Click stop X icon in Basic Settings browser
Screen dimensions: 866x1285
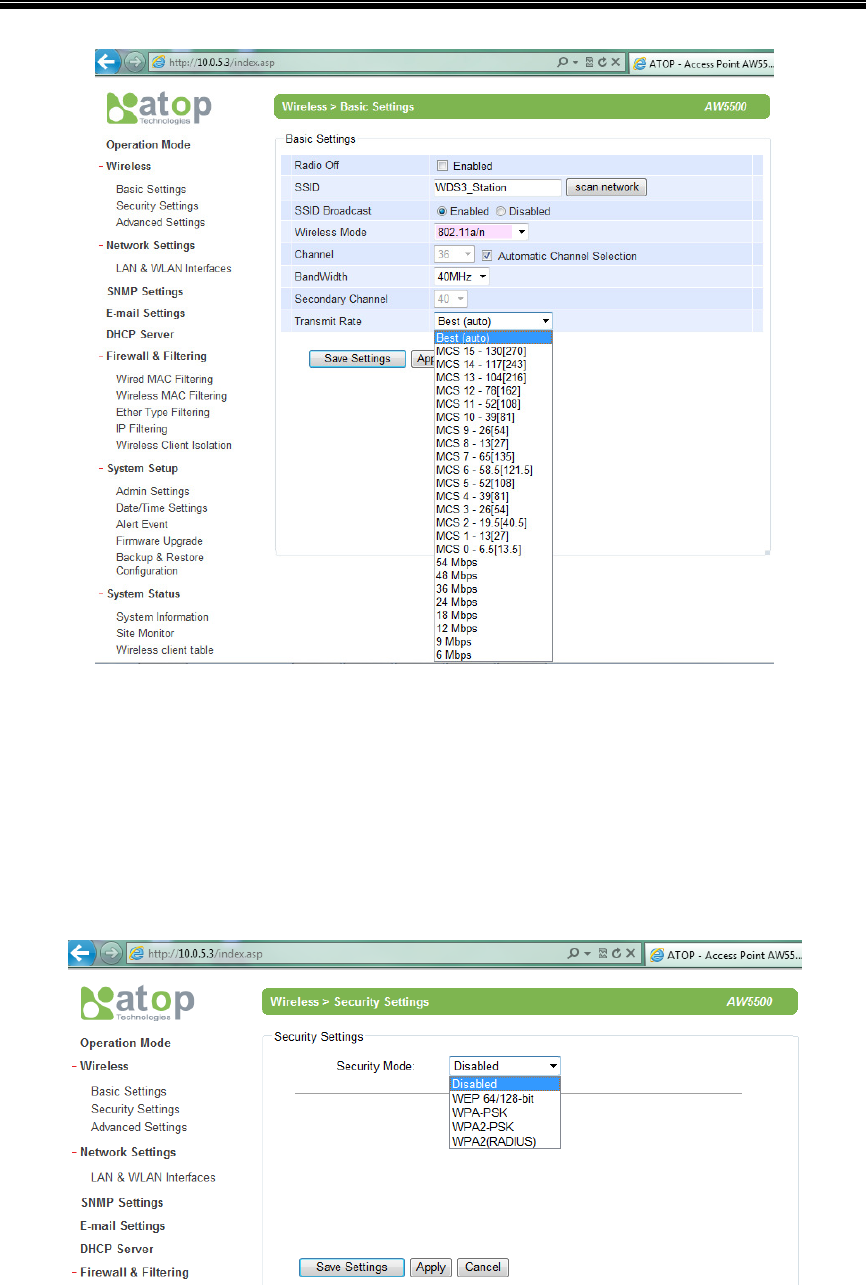(x=616, y=62)
